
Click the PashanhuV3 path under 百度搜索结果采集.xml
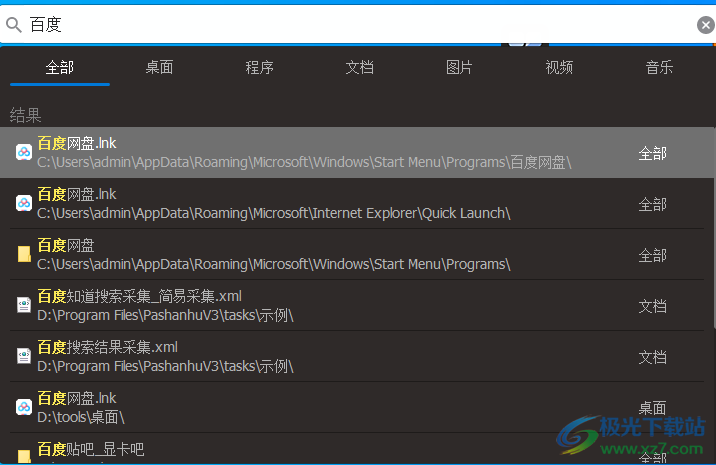165,366
